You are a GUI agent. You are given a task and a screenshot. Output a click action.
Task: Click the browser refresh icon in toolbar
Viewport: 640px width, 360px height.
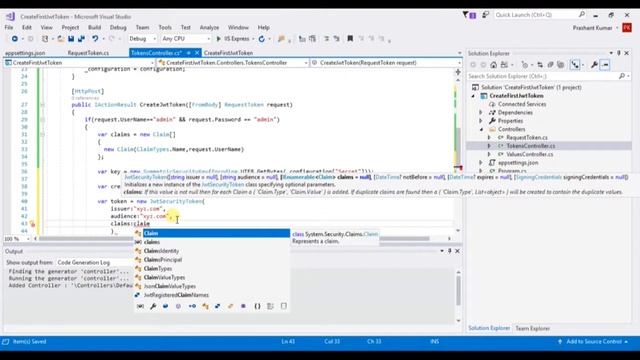pyautogui.click(x=262, y=39)
